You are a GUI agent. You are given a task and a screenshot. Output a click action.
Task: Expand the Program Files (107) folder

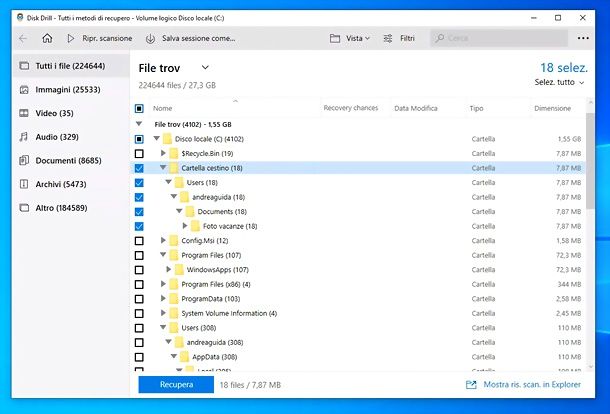[164, 255]
